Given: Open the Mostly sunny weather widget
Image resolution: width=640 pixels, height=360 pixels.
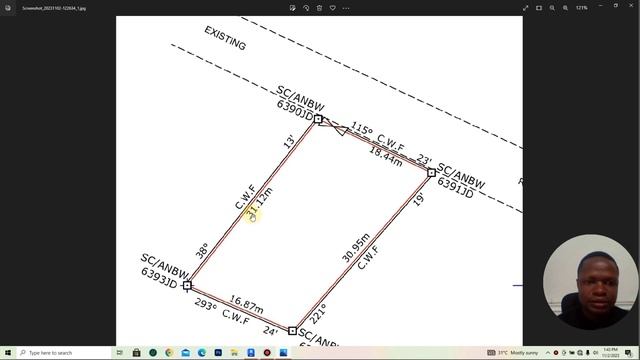Looking at the screenshot, I should tap(513, 353).
